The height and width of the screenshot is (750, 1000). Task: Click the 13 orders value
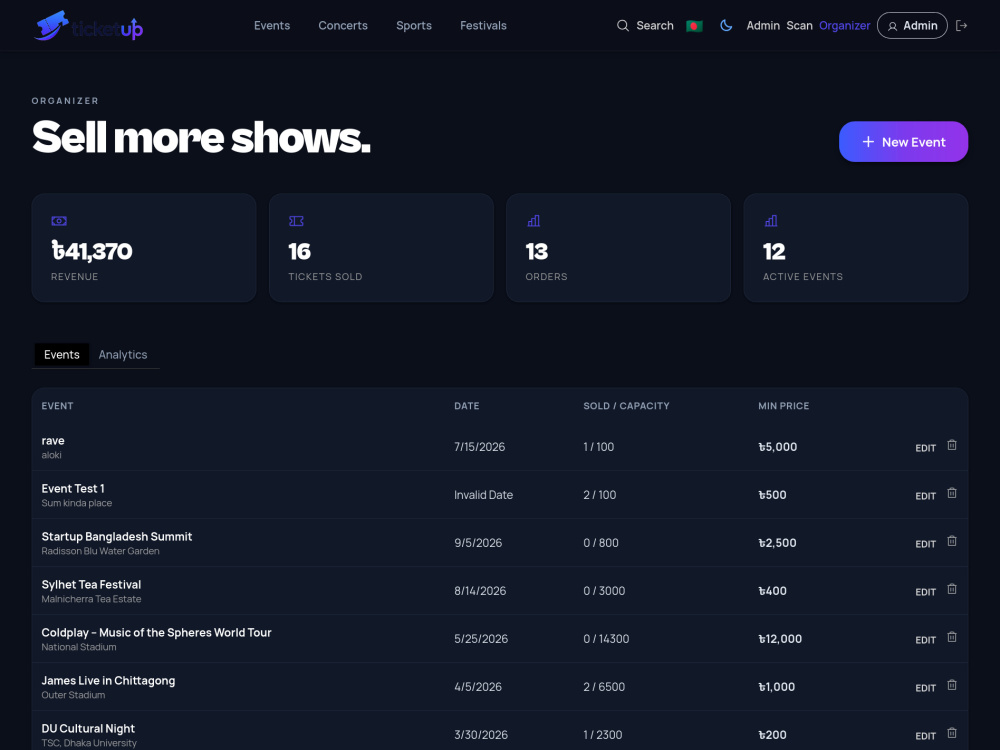(536, 251)
